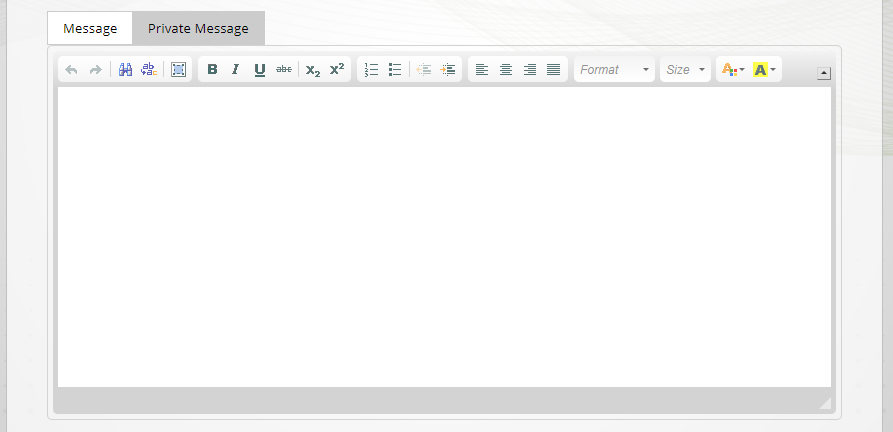The height and width of the screenshot is (432, 893).
Task: Click the Undo arrow icon
Action: coord(71,70)
